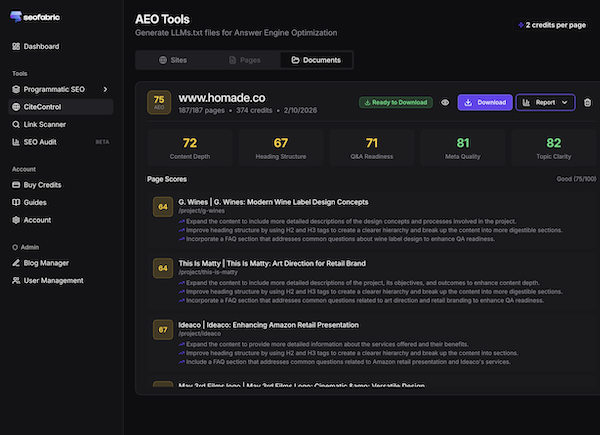
Task: Download the homade.co LLMs file
Action: [485, 103]
